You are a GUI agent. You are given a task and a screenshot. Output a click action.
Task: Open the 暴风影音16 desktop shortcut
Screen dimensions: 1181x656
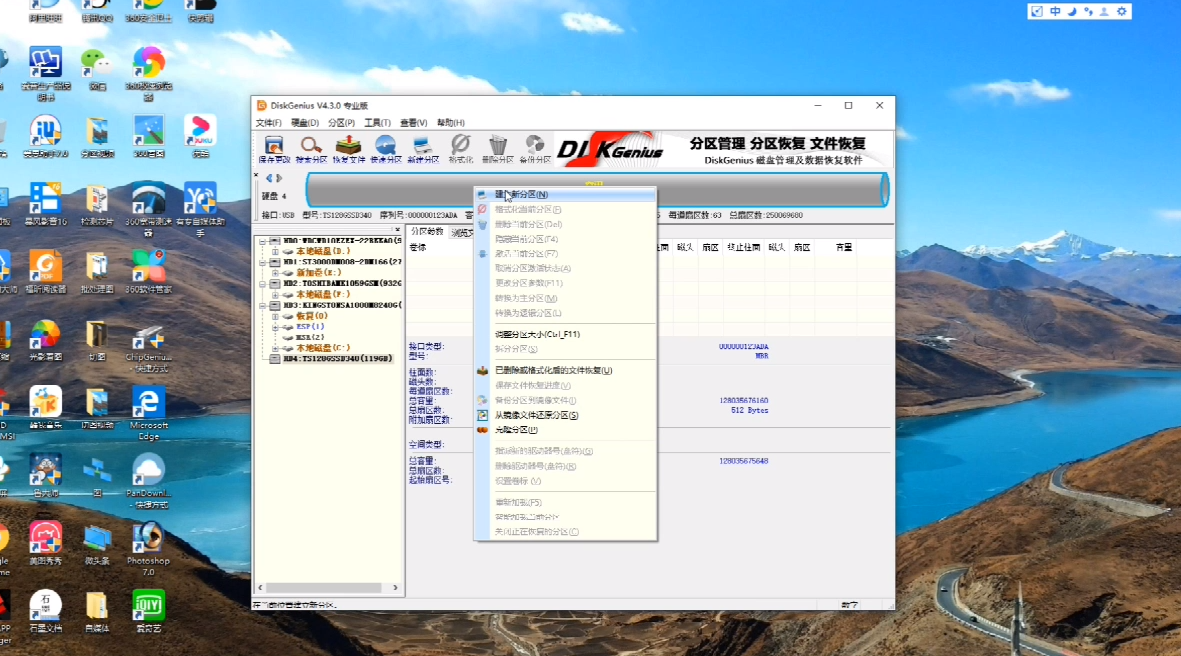(x=45, y=203)
